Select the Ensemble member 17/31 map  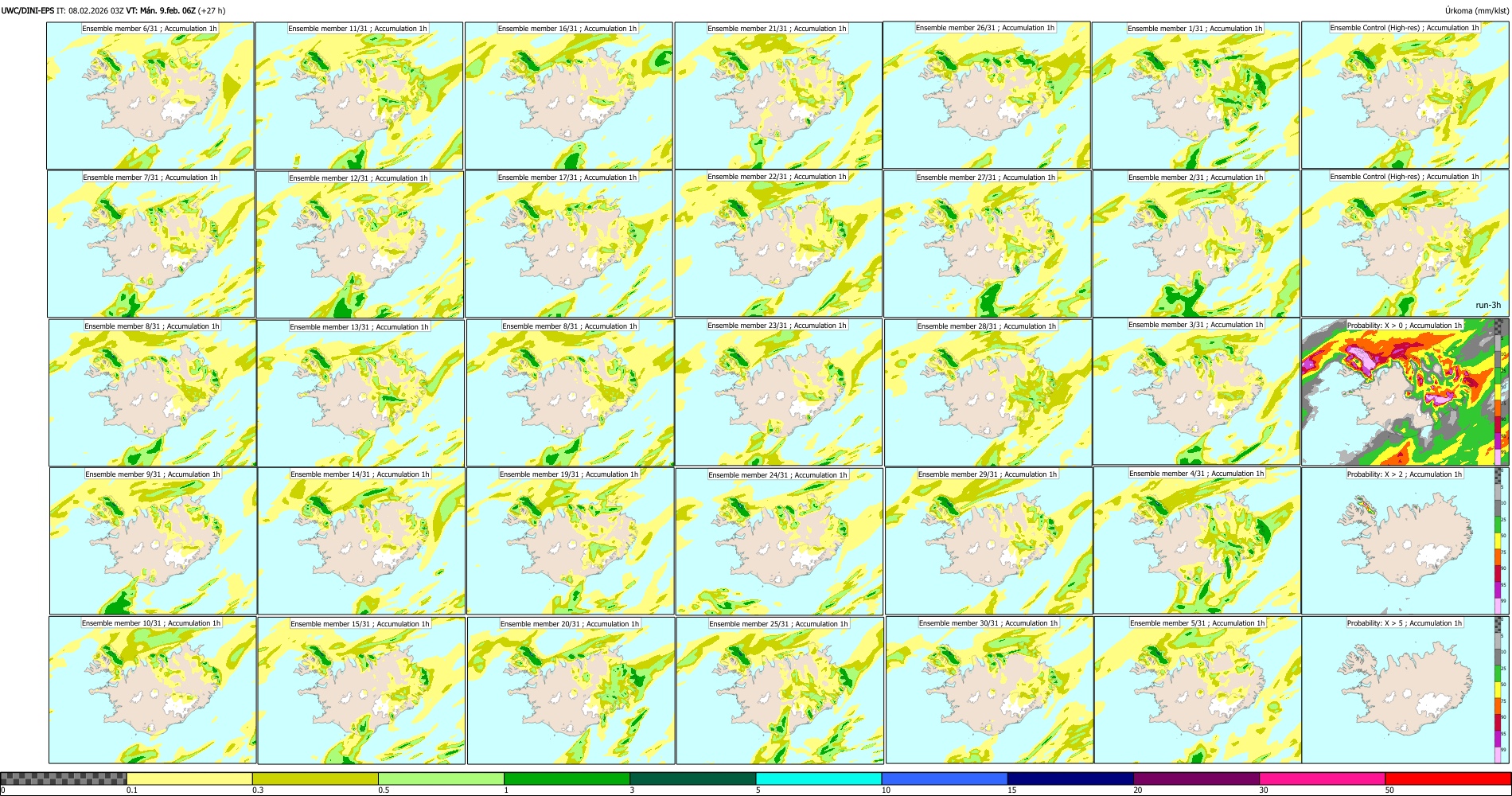point(568,244)
